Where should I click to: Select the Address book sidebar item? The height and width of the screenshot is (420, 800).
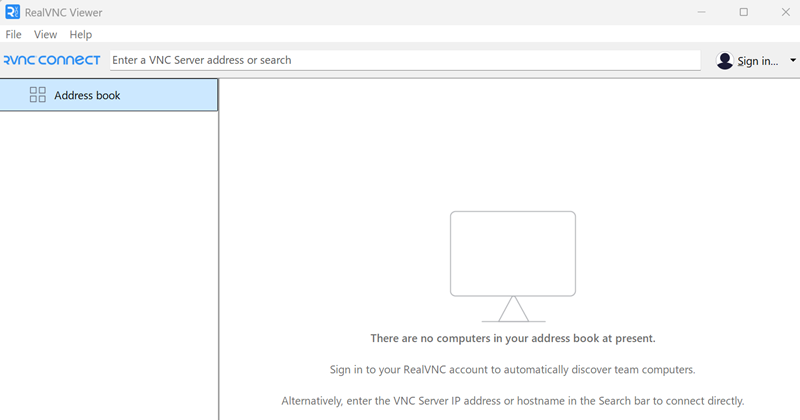109,95
